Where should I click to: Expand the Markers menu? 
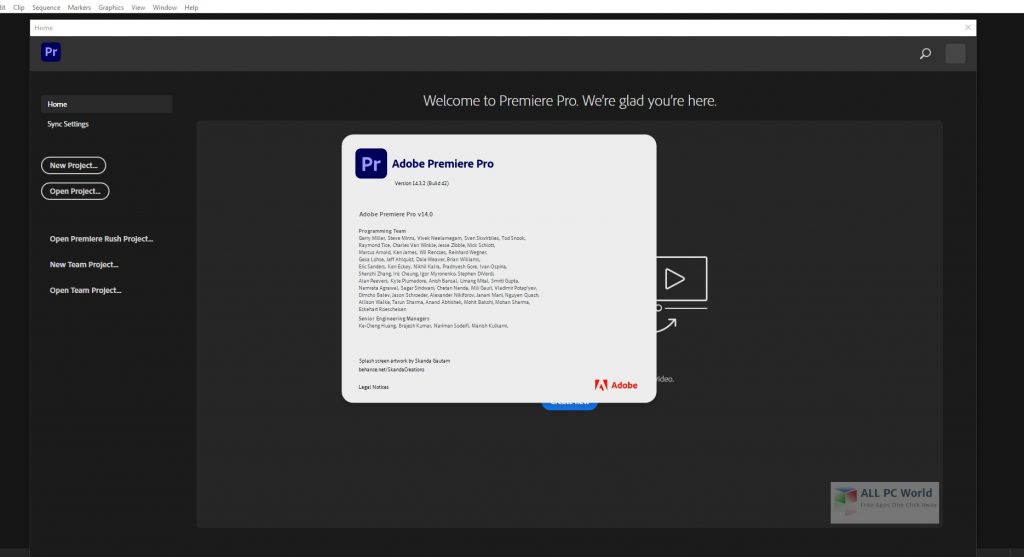pos(79,7)
